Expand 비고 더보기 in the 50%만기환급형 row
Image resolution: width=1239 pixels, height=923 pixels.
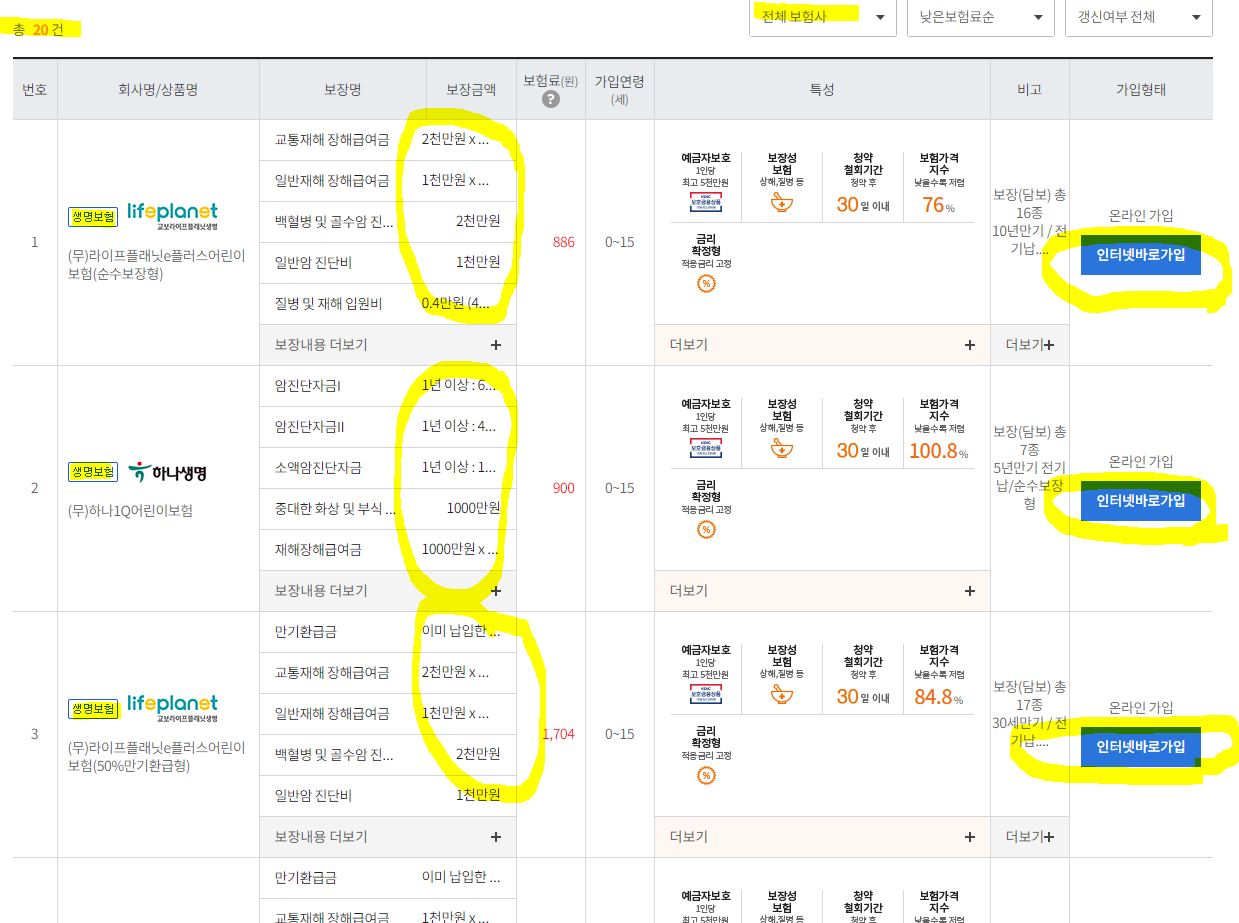pyautogui.click(x=1030, y=836)
